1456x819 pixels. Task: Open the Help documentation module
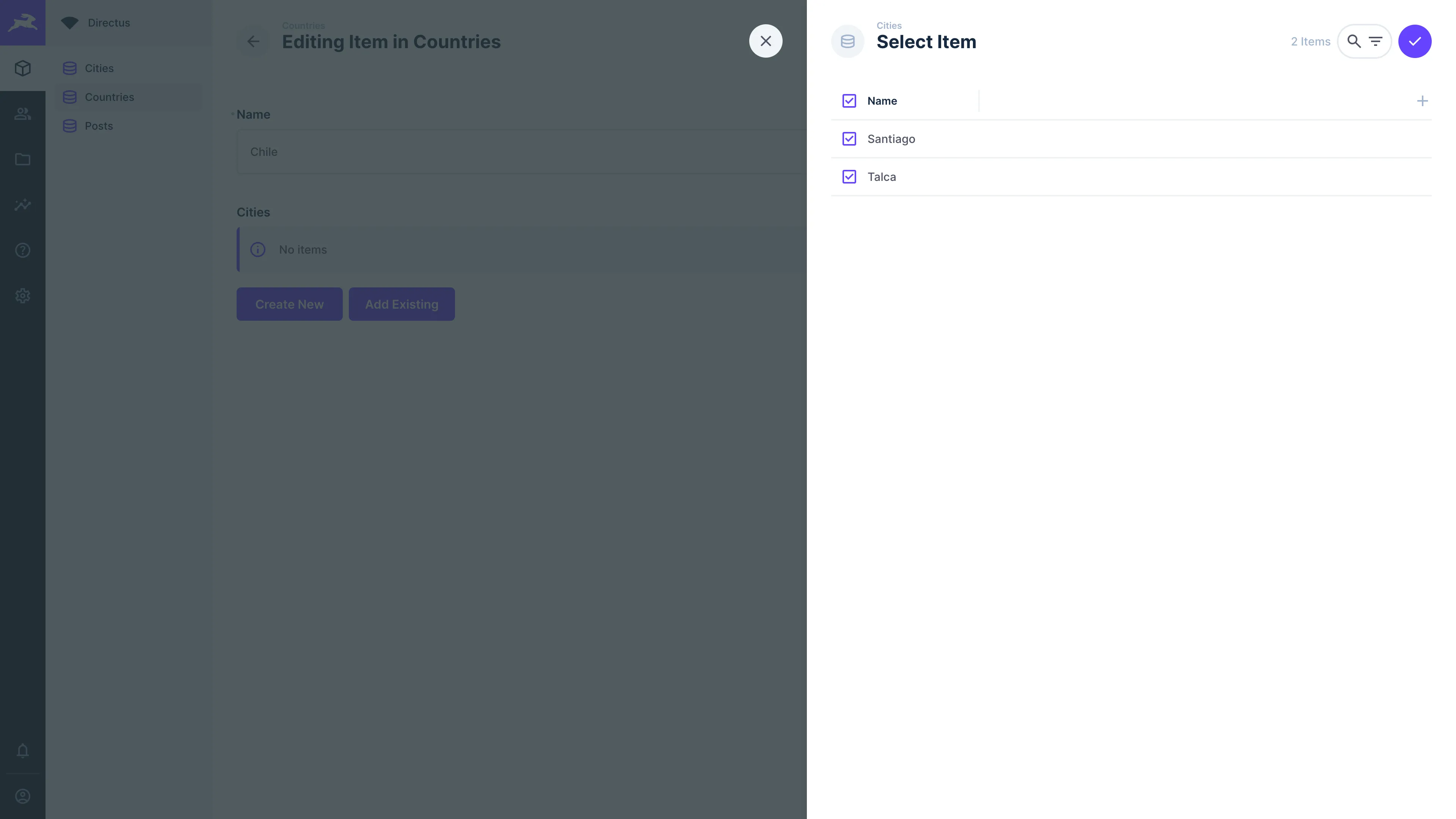tap(23, 250)
